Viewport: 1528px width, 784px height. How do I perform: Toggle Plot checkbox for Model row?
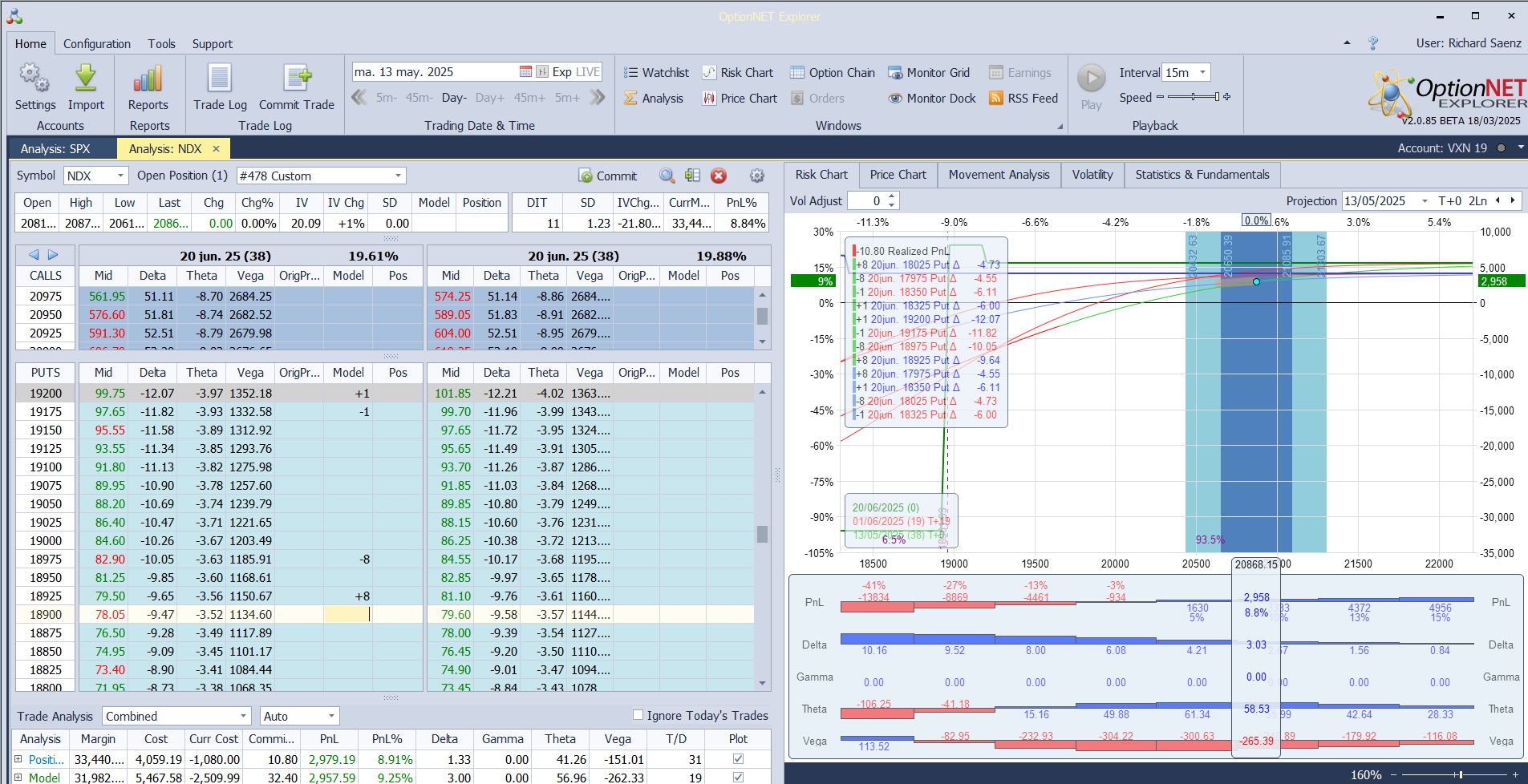click(738, 777)
